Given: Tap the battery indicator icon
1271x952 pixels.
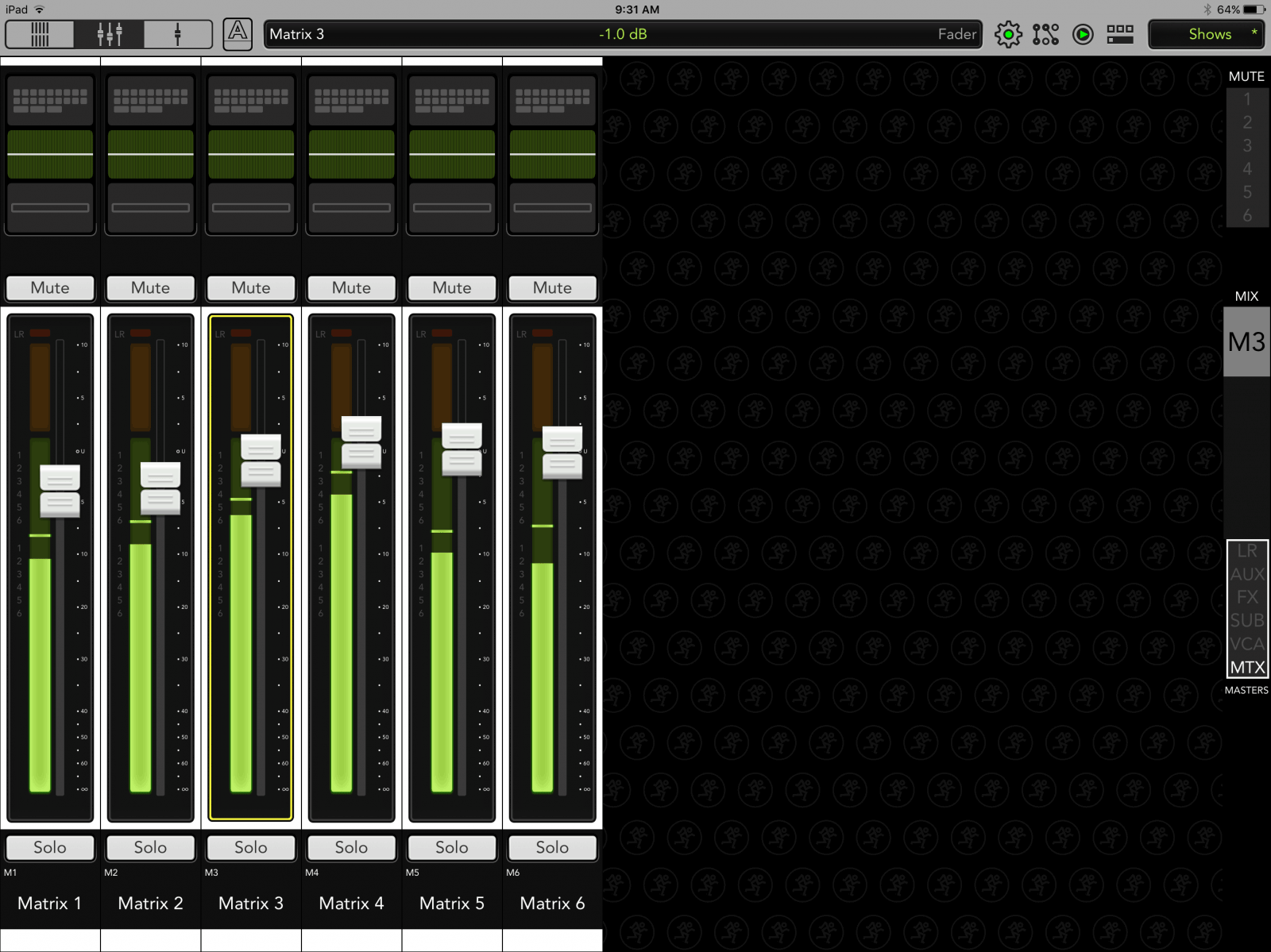Looking at the screenshot, I should point(1255,10).
